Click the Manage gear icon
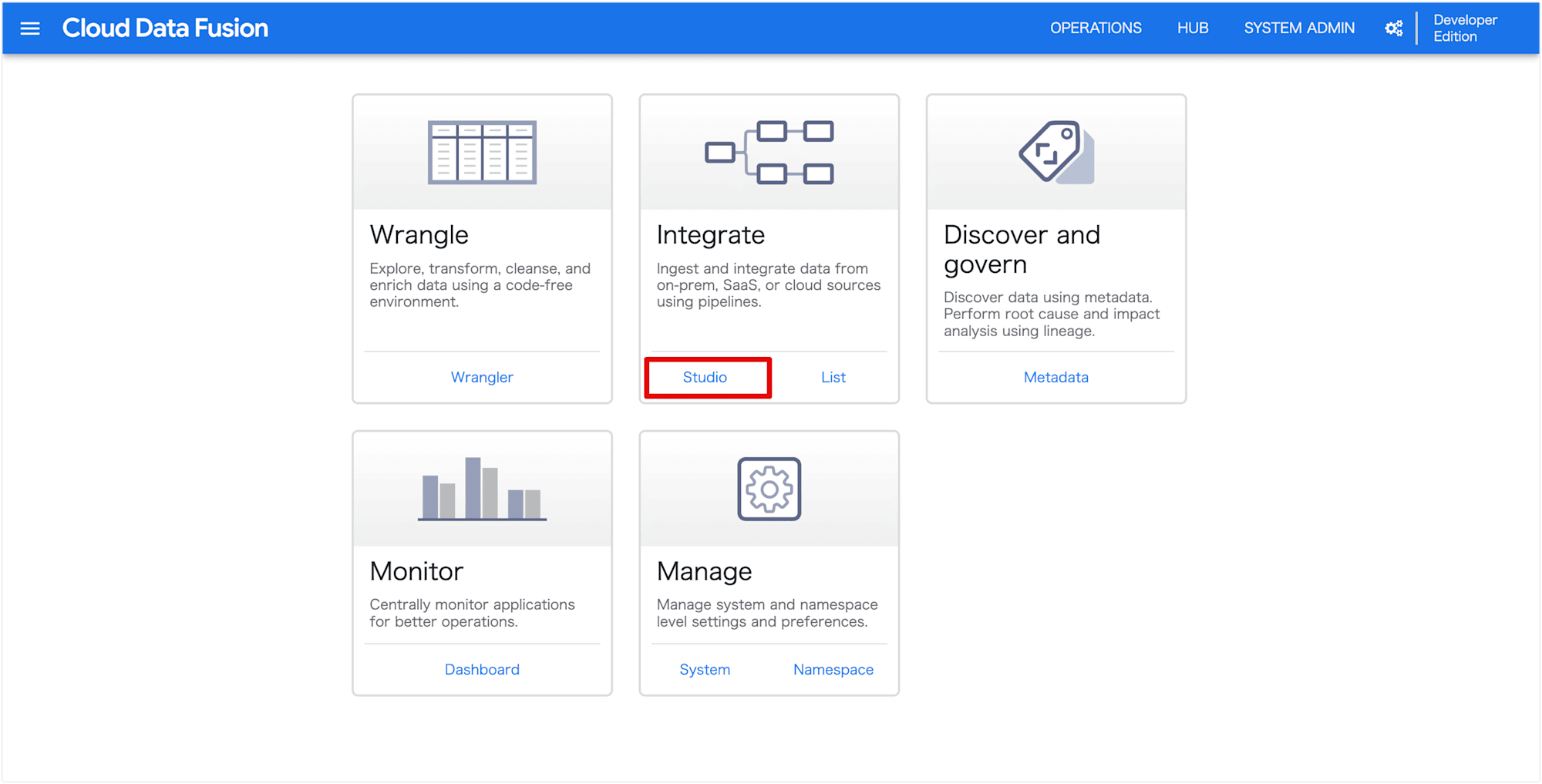Viewport: 1542px width, 784px height. [x=769, y=489]
